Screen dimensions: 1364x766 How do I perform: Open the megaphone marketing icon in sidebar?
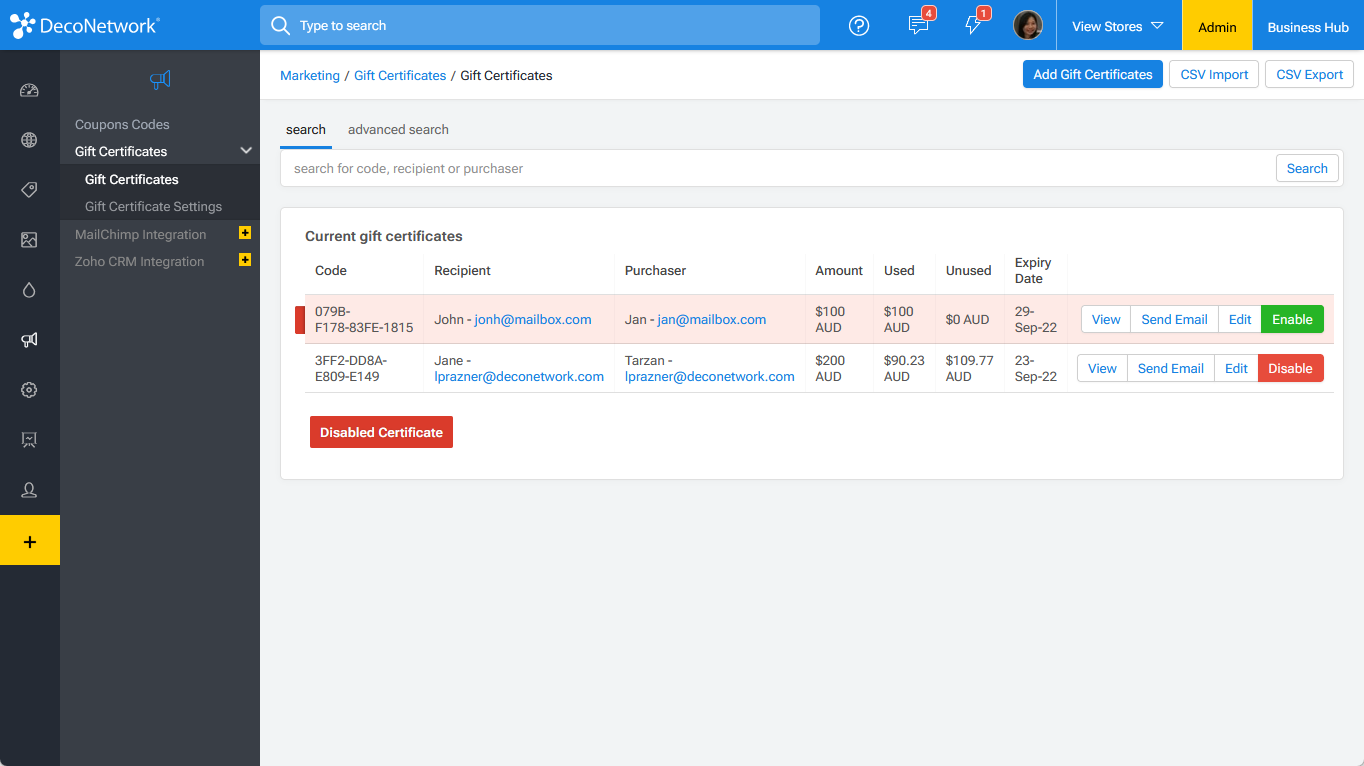pyautogui.click(x=29, y=340)
